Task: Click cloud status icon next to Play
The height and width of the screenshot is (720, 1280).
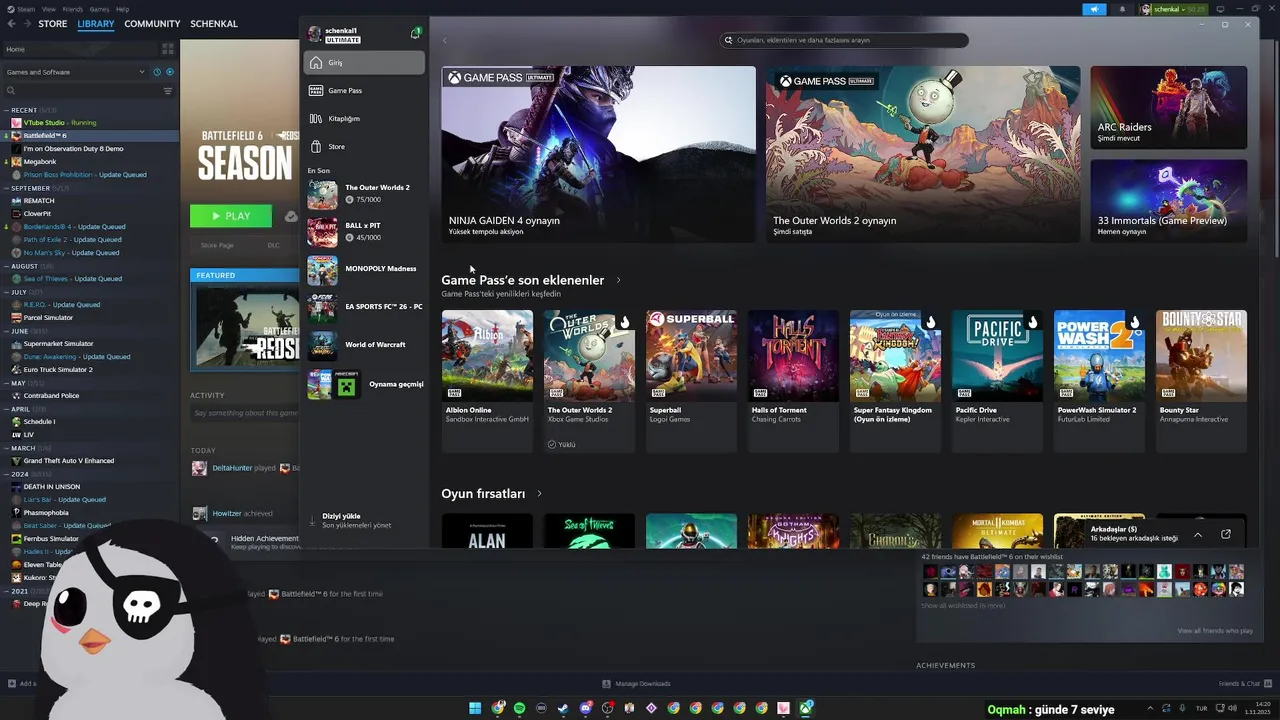Action: point(291,216)
